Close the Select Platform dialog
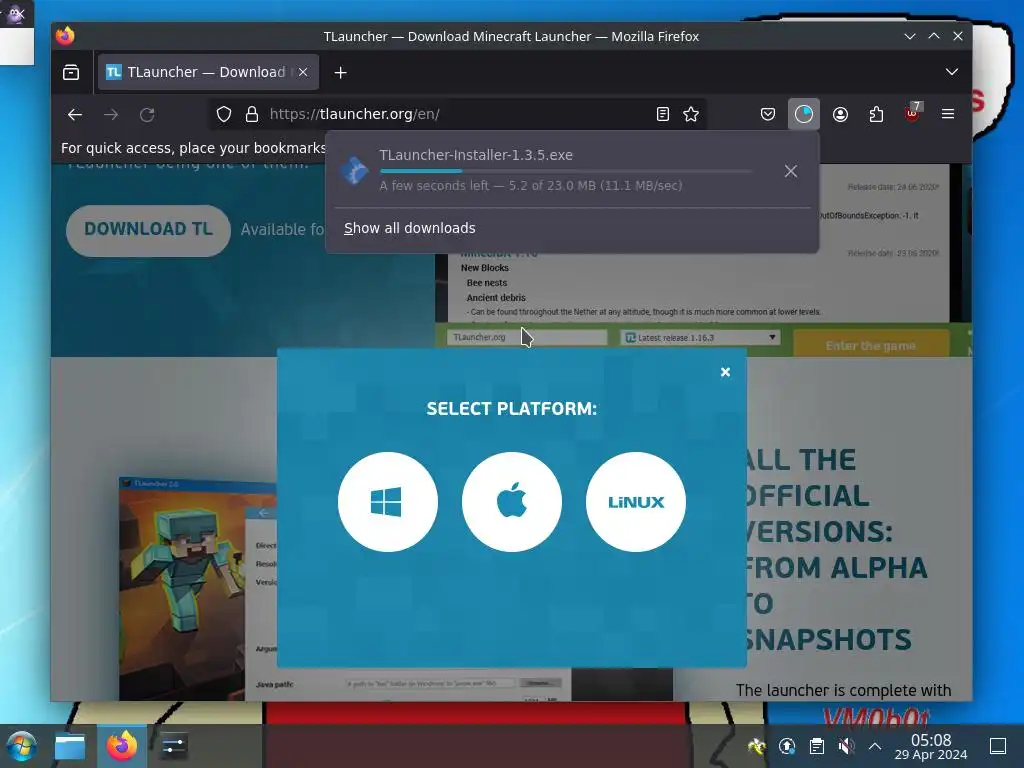The image size is (1024, 768). tap(725, 372)
